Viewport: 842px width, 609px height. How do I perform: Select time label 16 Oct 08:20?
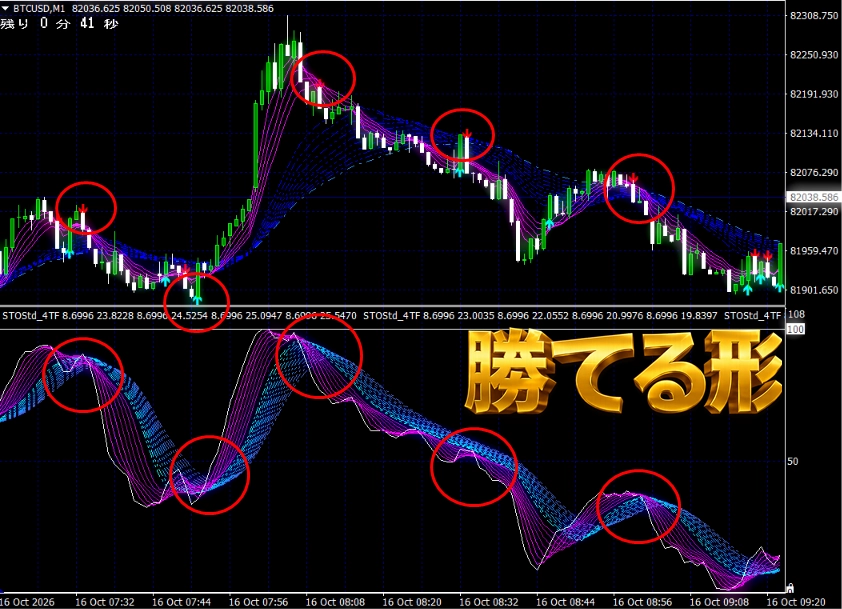tap(412, 602)
